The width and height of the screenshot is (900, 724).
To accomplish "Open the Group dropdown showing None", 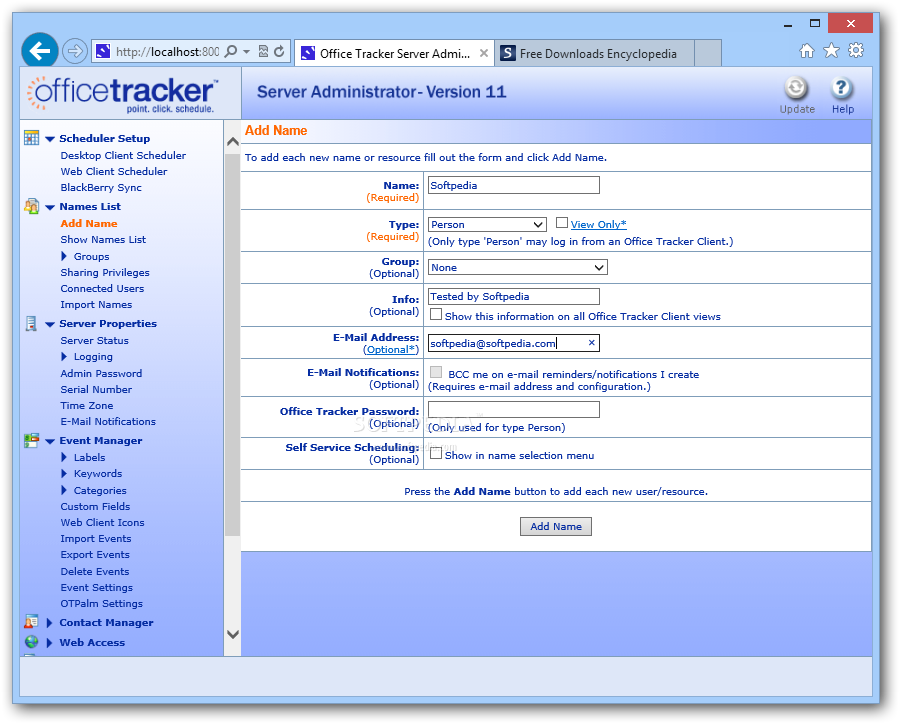I will pos(518,268).
